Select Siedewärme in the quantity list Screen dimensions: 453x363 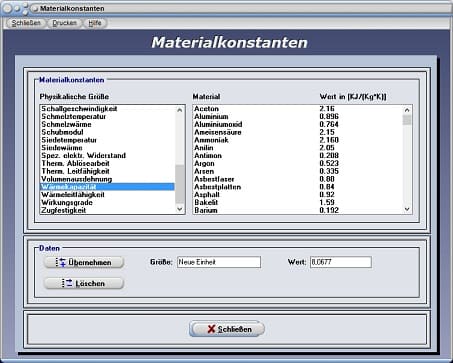[x=107, y=148]
